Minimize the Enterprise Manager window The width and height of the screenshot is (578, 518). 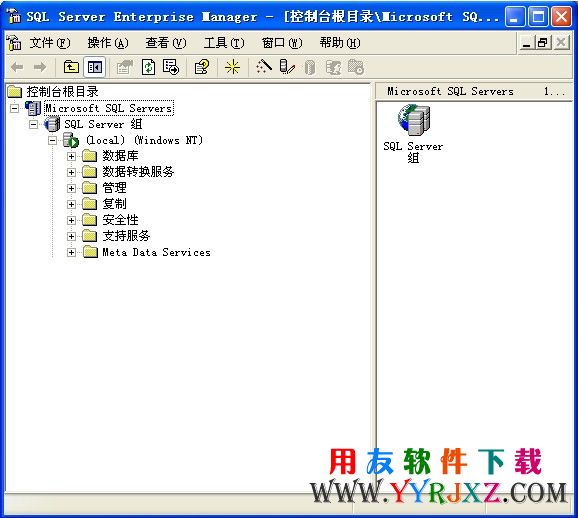point(515,16)
